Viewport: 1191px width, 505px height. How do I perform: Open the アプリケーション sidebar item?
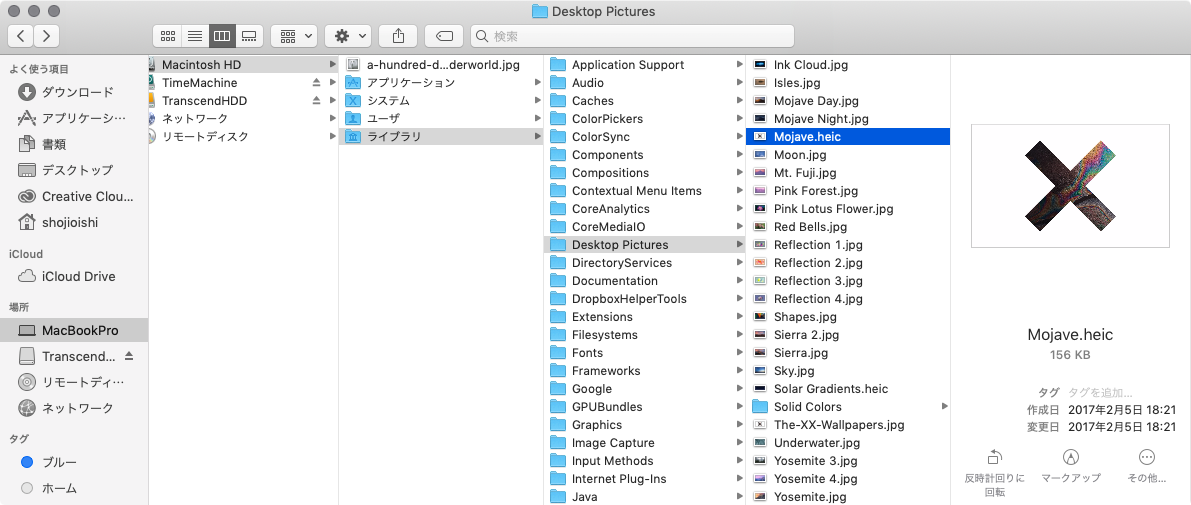click(74, 118)
